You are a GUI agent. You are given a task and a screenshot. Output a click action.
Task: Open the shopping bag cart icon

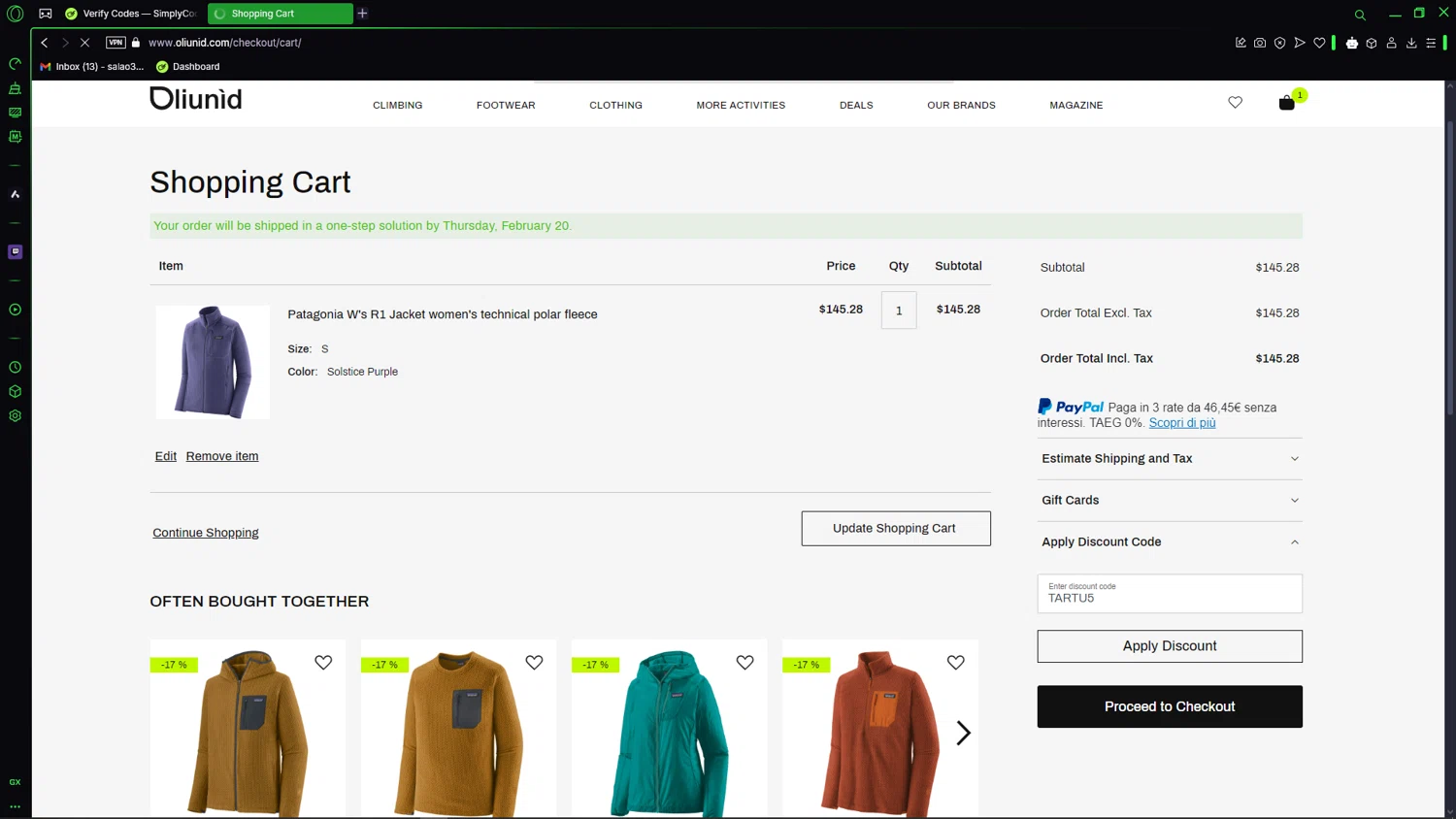point(1287,103)
